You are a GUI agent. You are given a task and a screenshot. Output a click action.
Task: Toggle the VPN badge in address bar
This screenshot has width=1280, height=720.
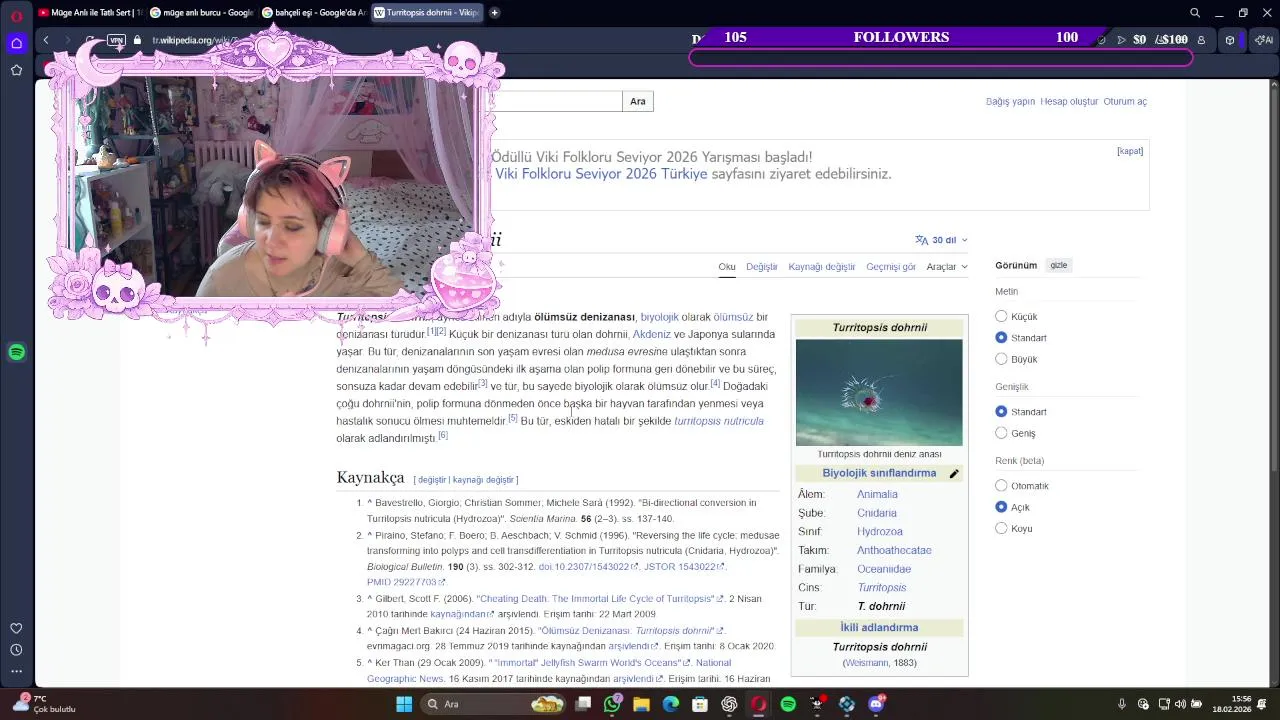[116, 40]
